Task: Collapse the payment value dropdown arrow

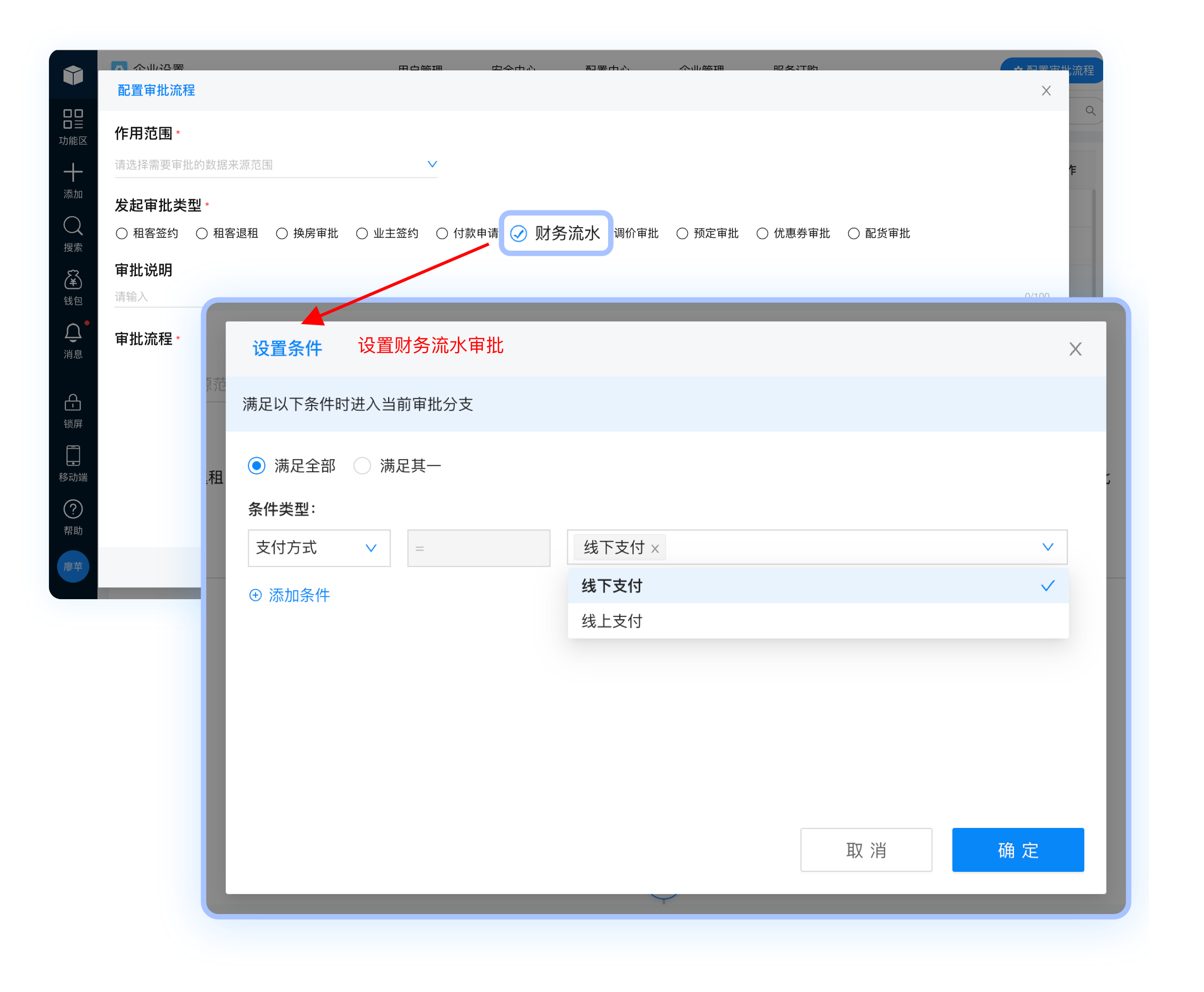Action: (x=1048, y=547)
